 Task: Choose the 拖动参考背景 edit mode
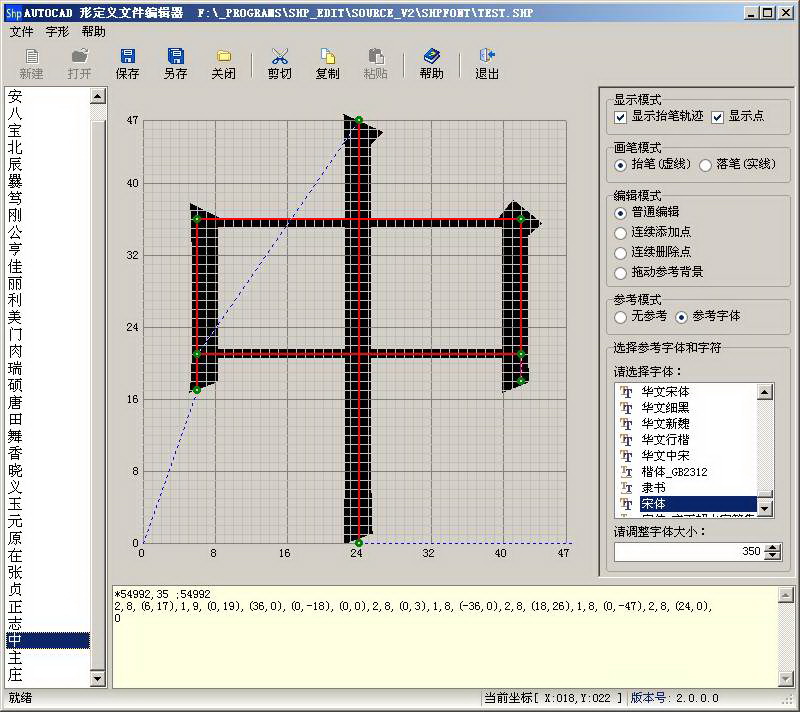[x=620, y=273]
